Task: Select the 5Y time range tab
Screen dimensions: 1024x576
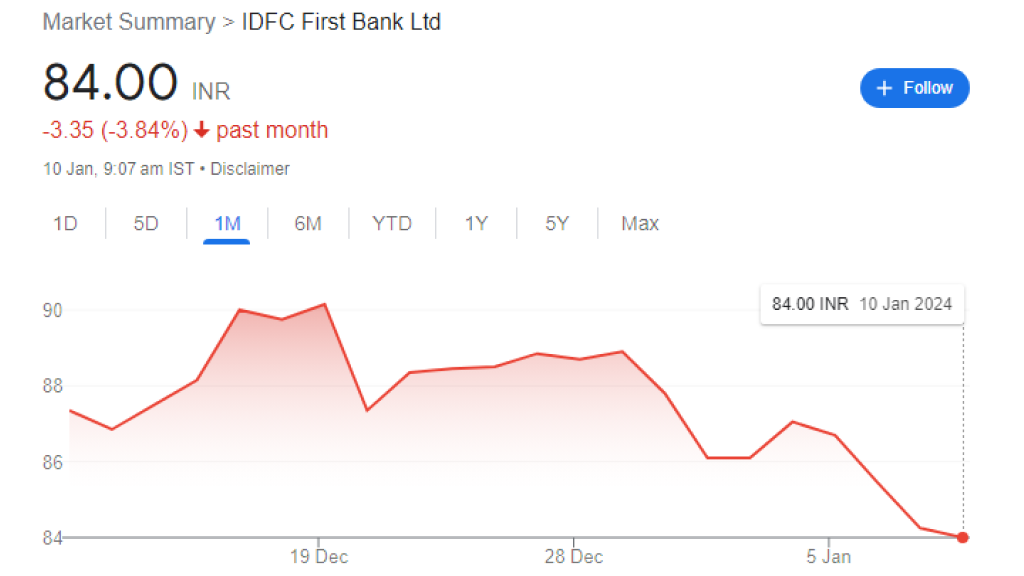Action: (557, 223)
